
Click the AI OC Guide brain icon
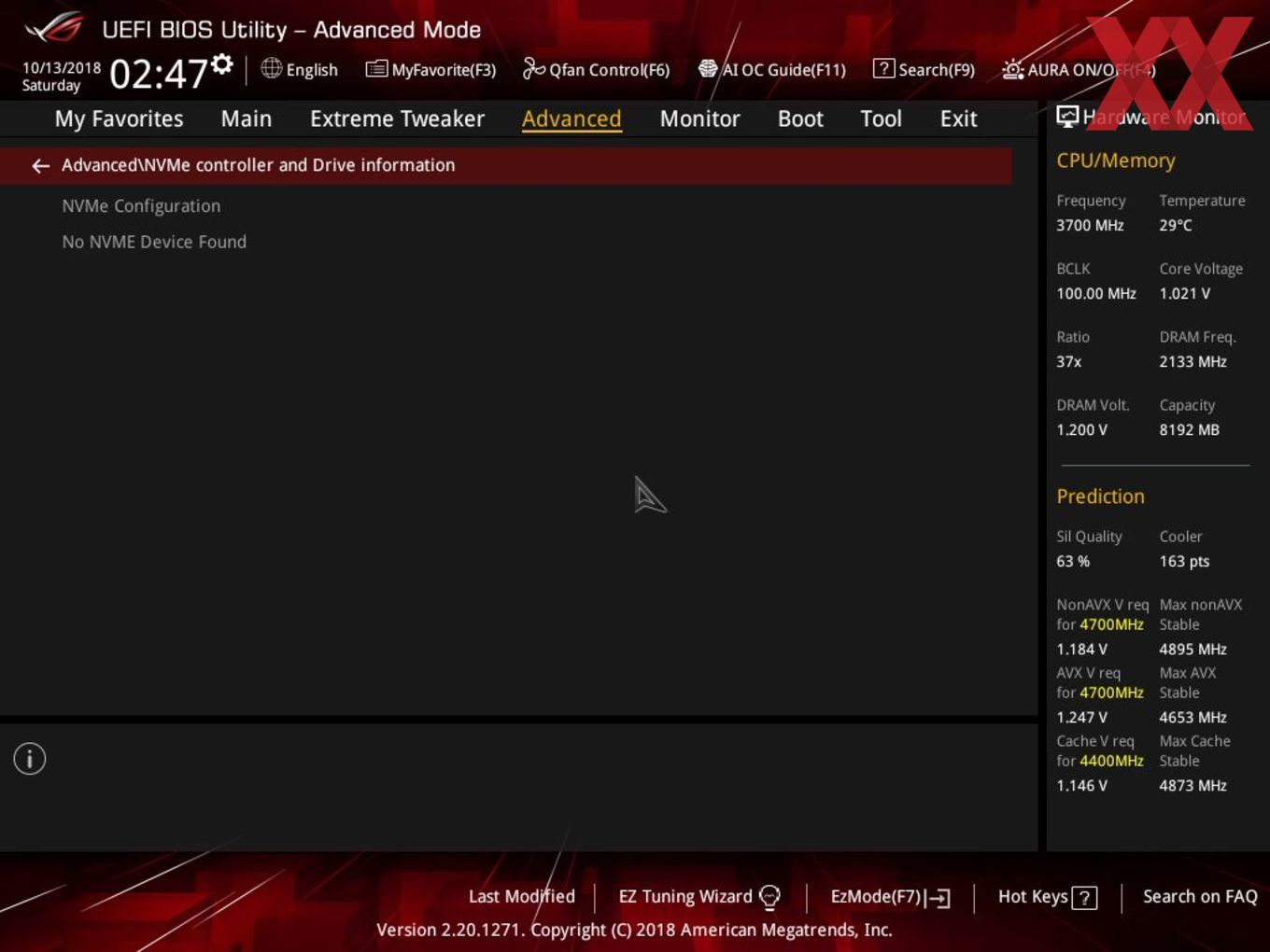pos(708,69)
